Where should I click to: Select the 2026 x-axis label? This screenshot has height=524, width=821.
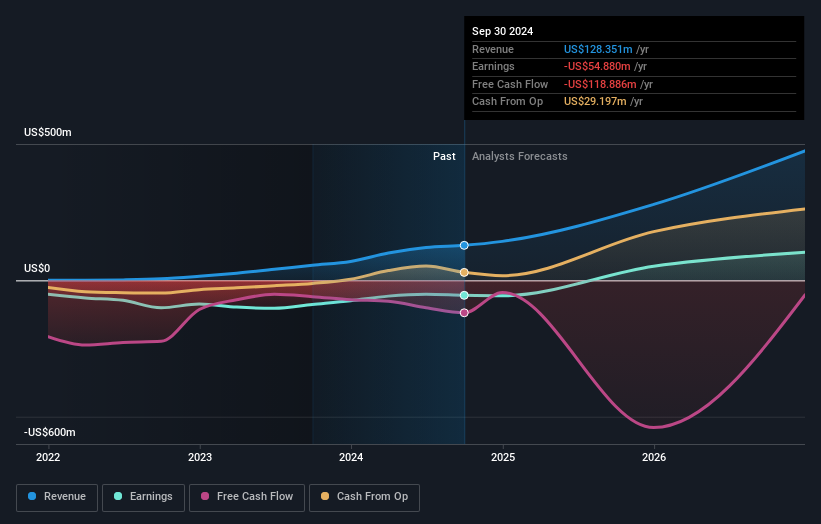pos(654,458)
